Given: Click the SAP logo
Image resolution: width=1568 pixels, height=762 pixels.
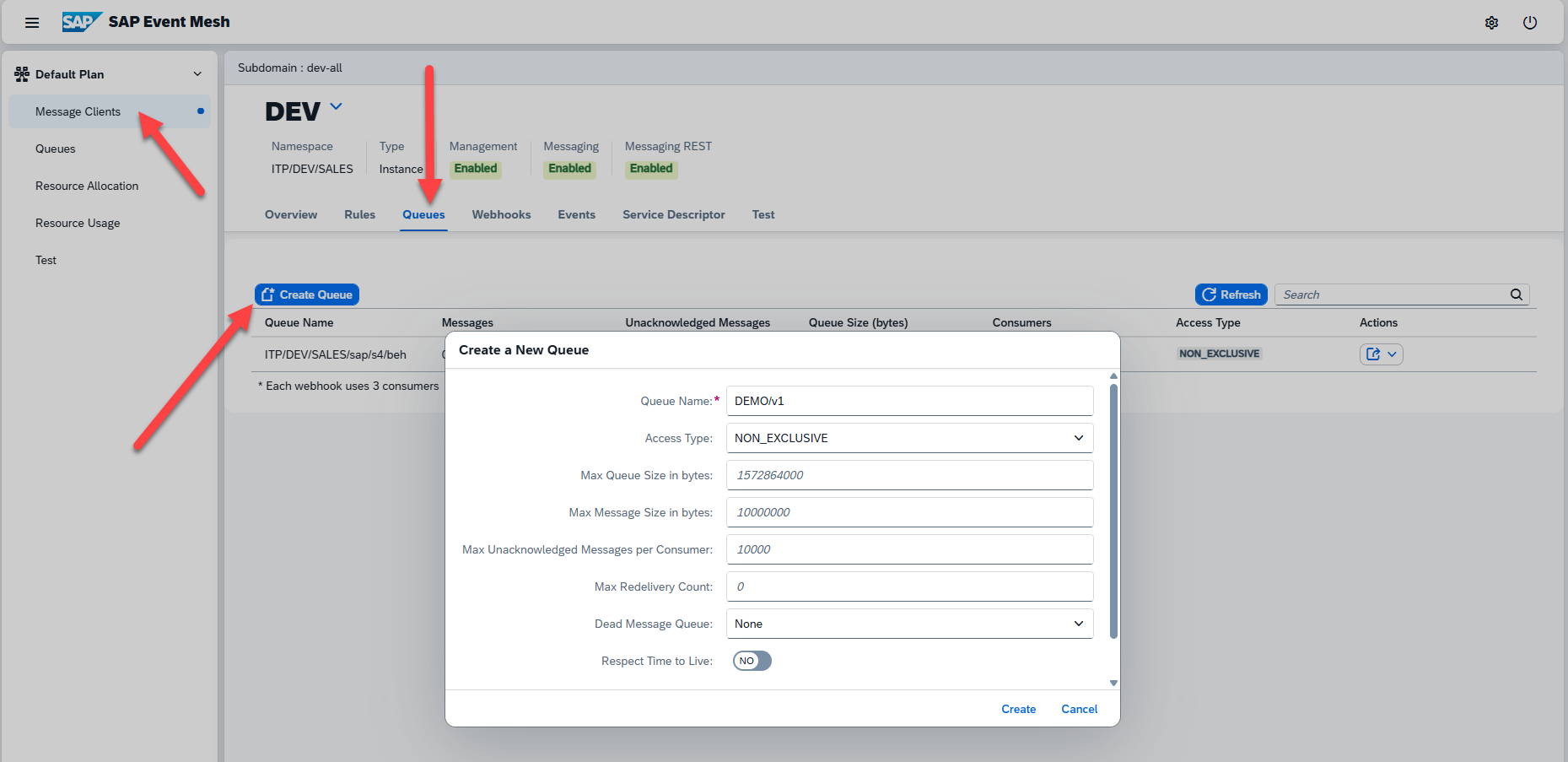Looking at the screenshot, I should (81, 22).
